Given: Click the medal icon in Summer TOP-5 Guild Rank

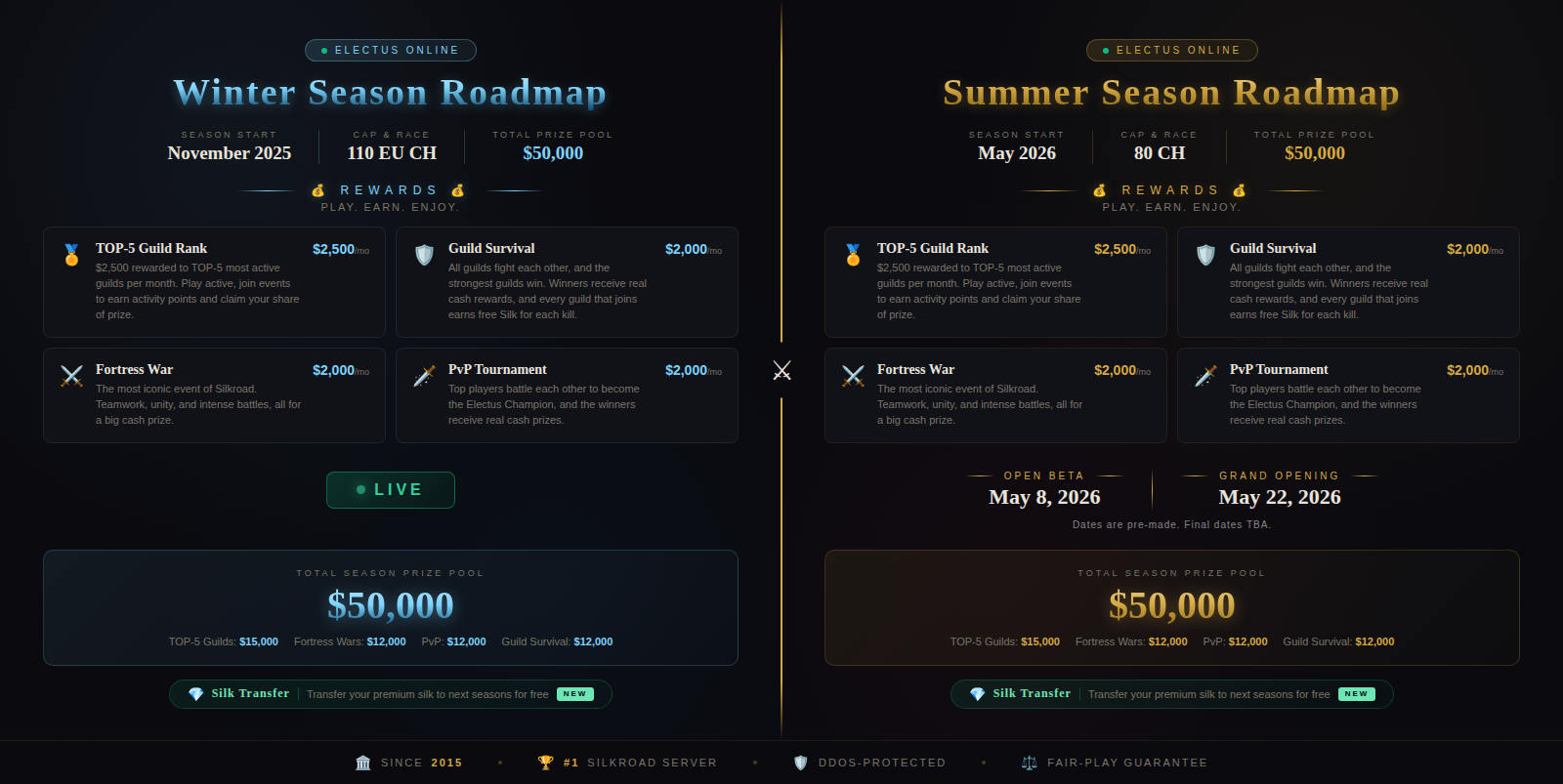Looking at the screenshot, I should click(853, 255).
